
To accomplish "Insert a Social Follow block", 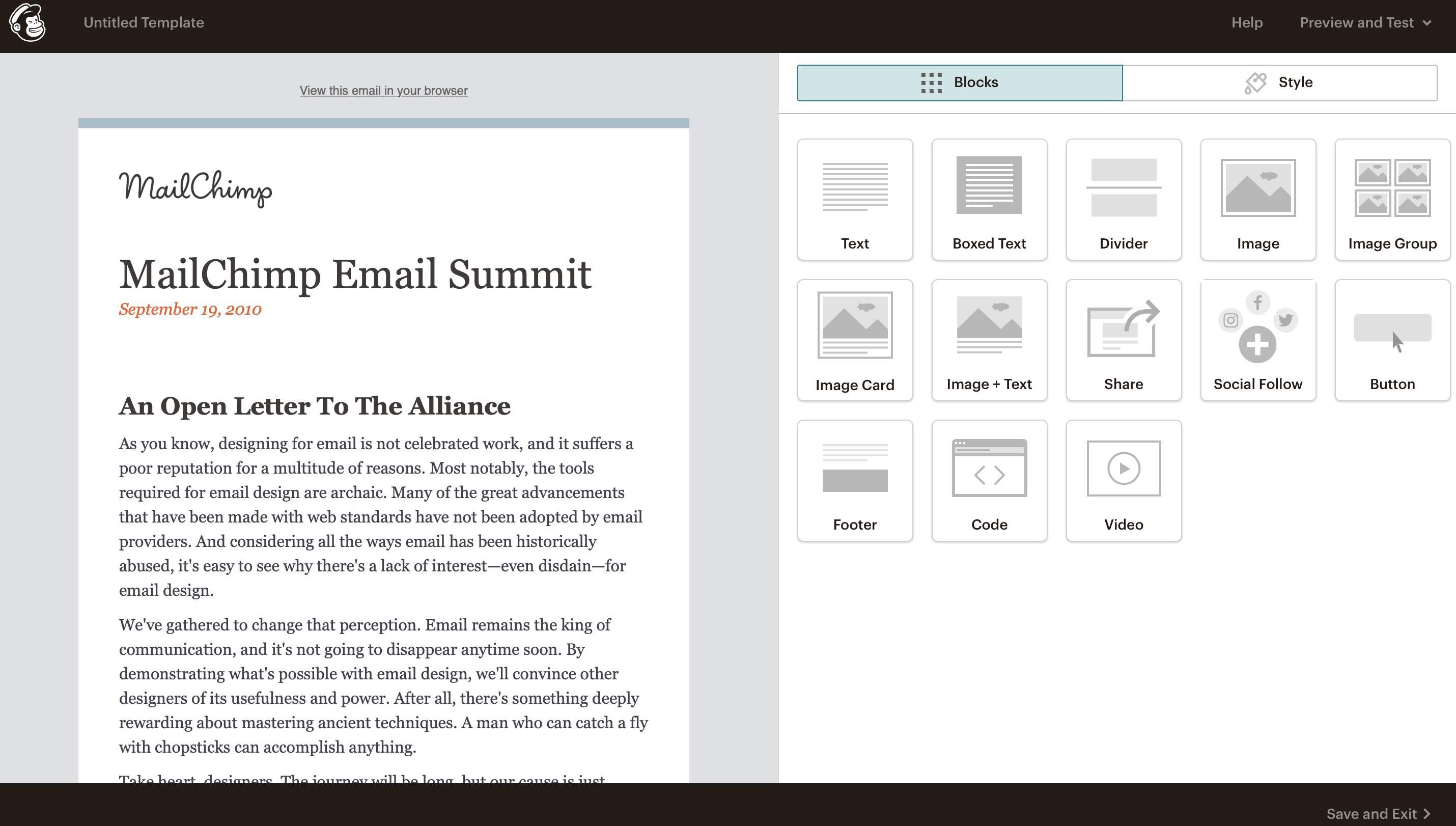I will [1258, 340].
